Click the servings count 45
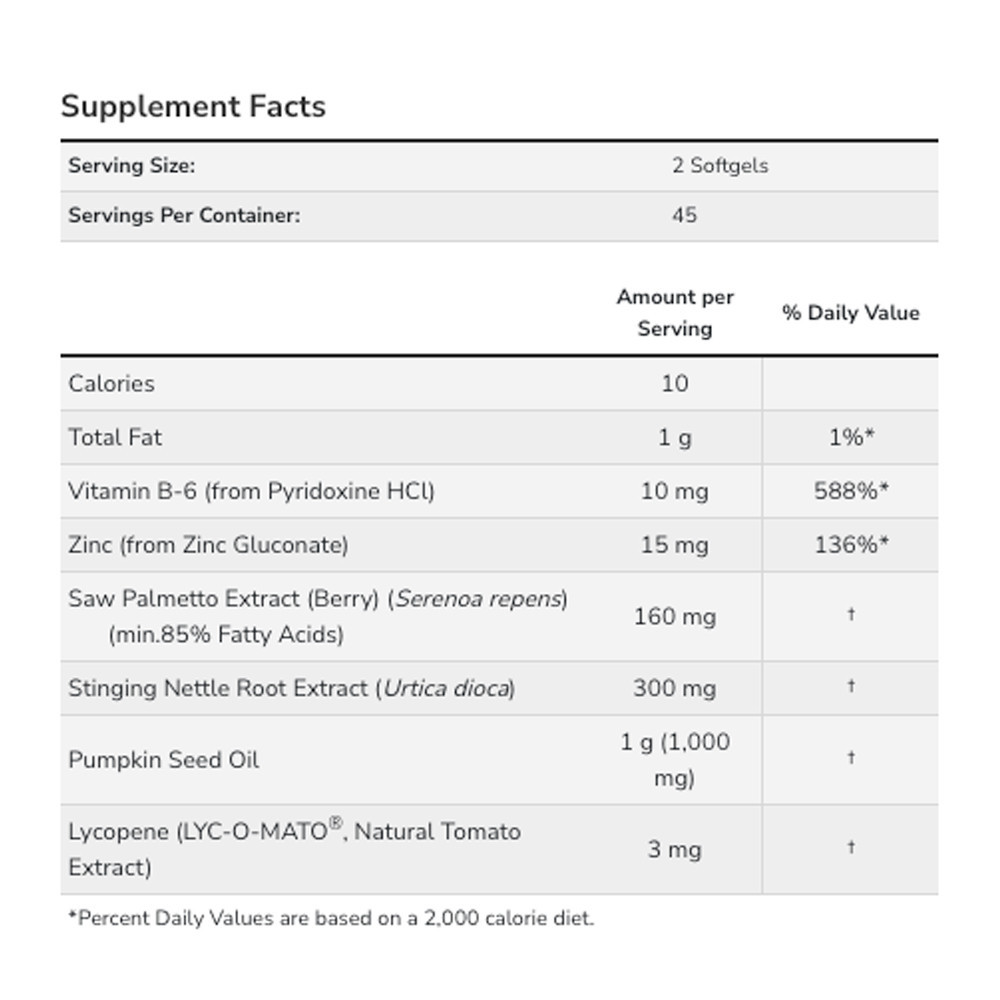The image size is (1000, 1000). click(x=684, y=215)
